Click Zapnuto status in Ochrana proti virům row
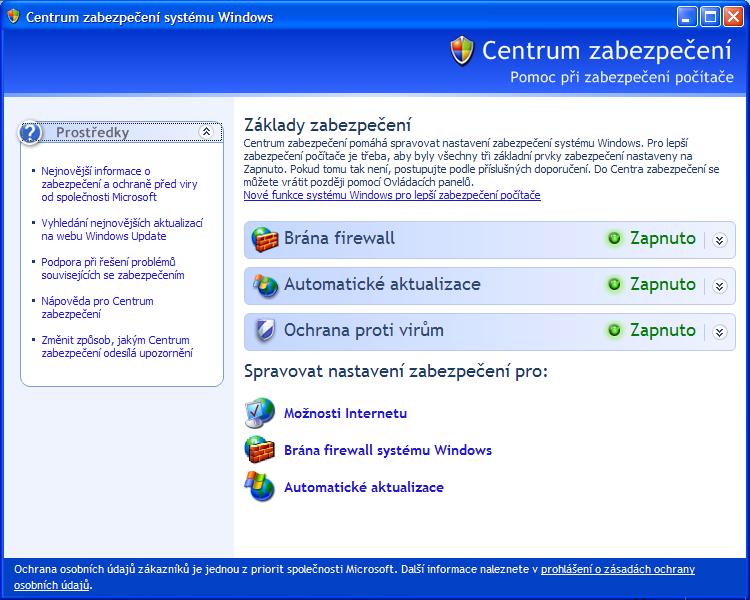Screen dimensions: 750x600 [x=662, y=330]
